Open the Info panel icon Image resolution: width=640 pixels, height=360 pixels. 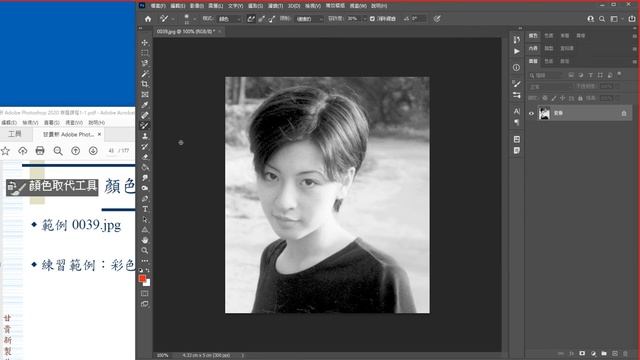pos(517,67)
